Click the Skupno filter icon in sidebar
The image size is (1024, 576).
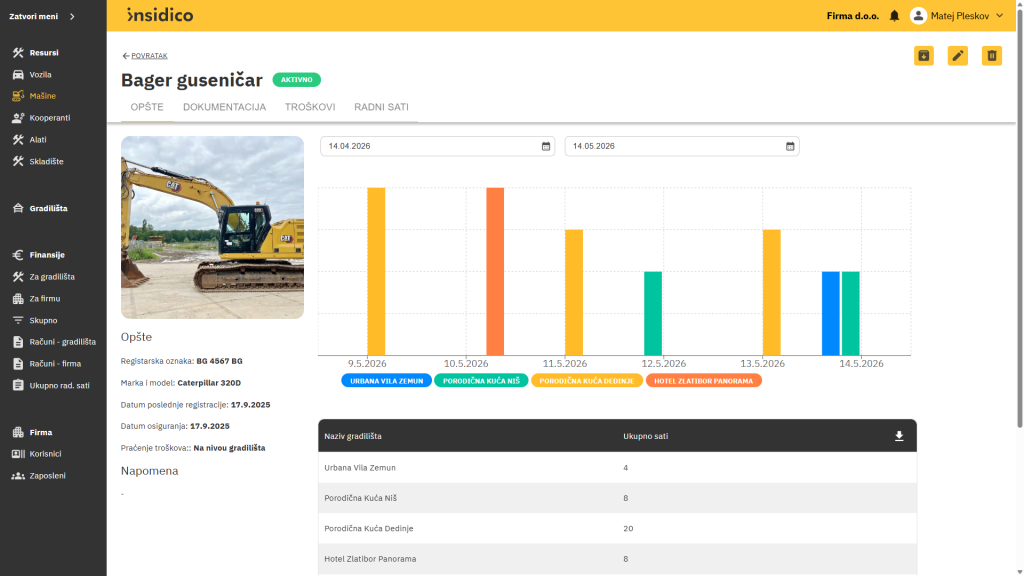point(18,320)
